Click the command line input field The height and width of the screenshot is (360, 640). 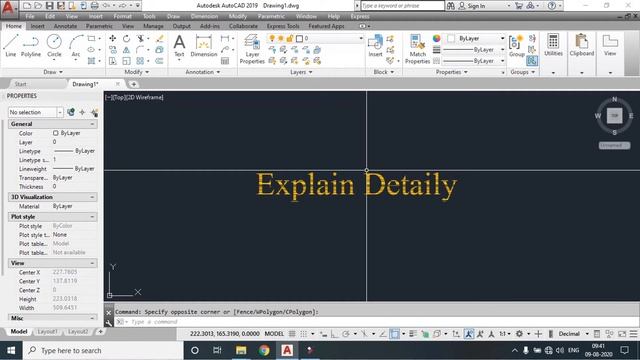376,322
